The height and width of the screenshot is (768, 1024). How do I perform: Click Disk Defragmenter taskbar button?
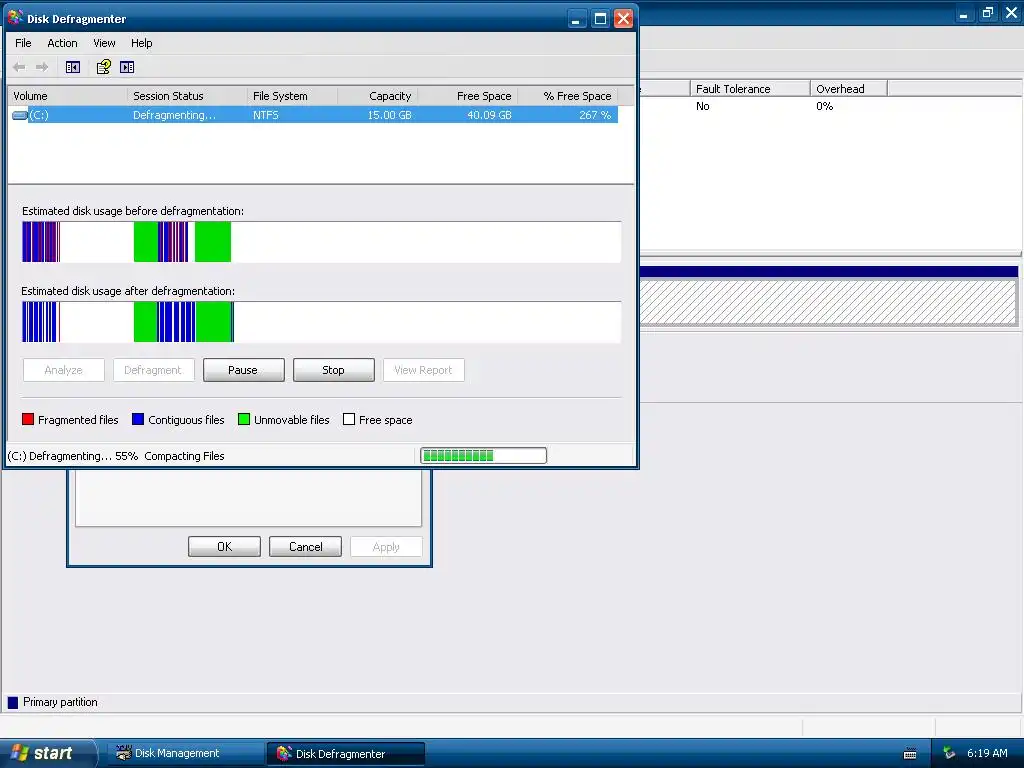coord(345,753)
